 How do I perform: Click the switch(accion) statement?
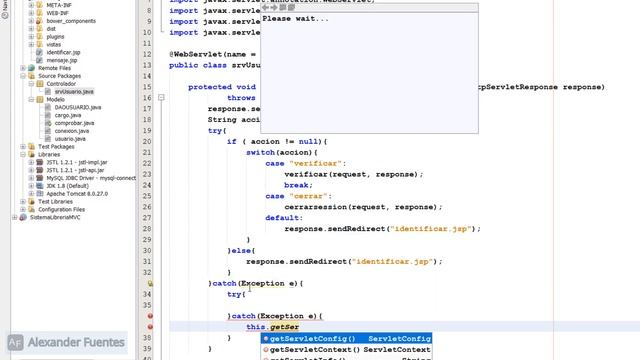pos(281,153)
